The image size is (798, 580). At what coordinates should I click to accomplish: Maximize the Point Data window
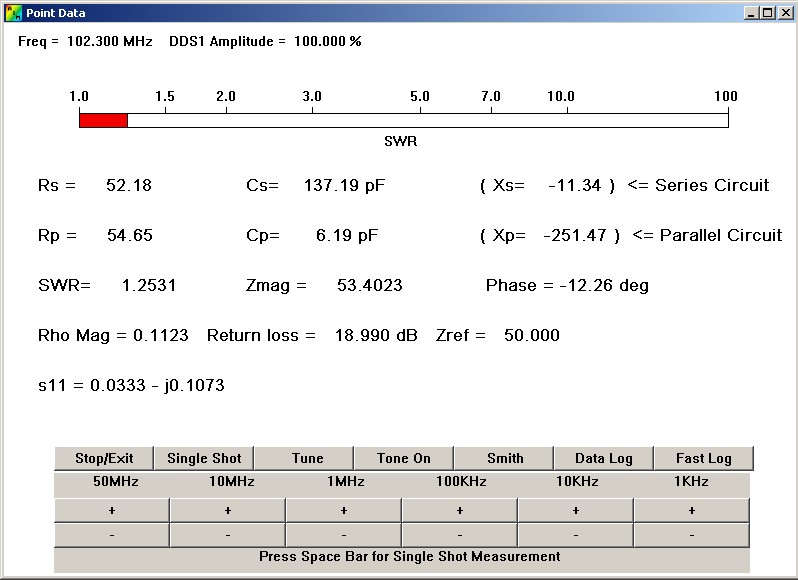point(767,13)
